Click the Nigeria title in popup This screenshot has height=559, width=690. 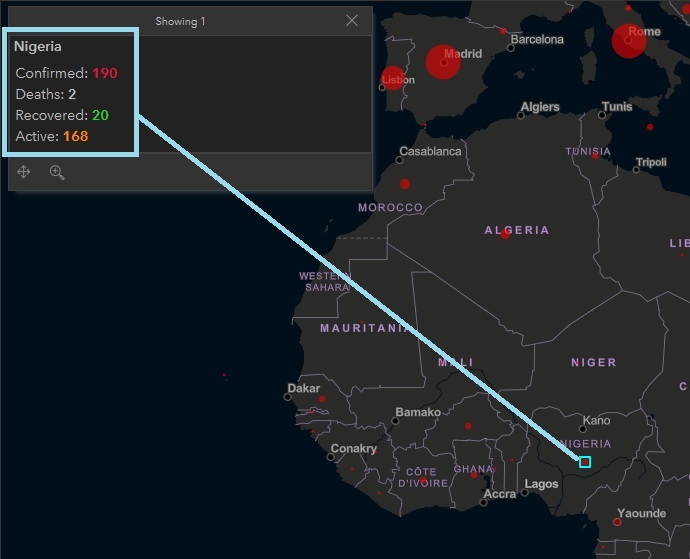(x=38, y=47)
